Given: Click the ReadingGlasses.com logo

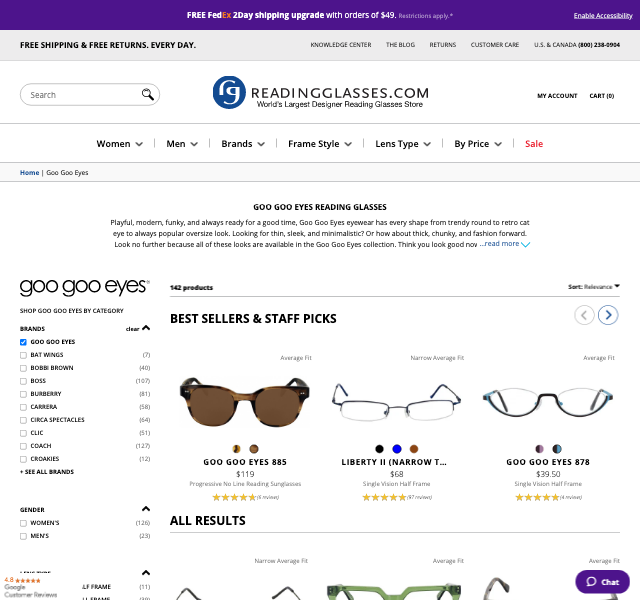Looking at the screenshot, I should coord(321,93).
